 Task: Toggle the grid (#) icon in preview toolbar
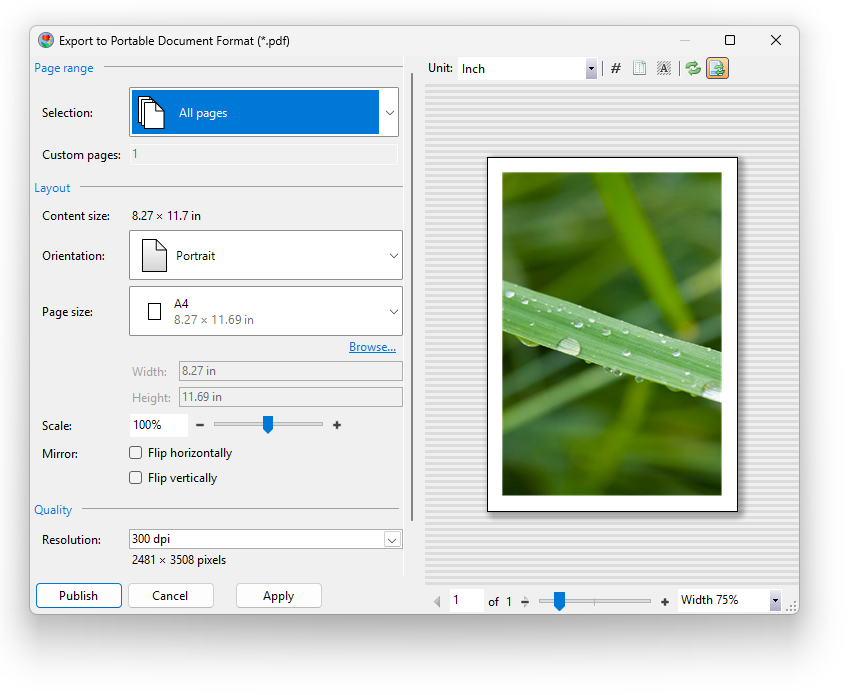pyautogui.click(x=616, y=69)
